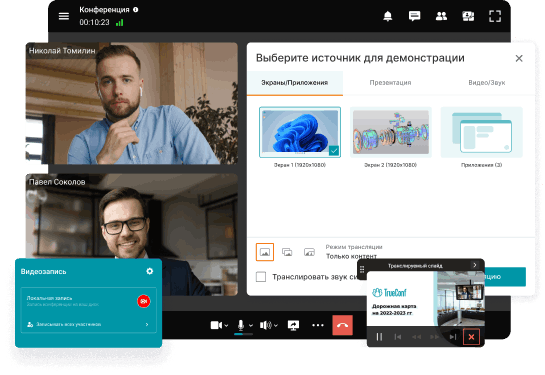Open the hamburger menu in conference header
Viewport: 545px width, 375px height.
pyautogui.click(x=64, y=16)
